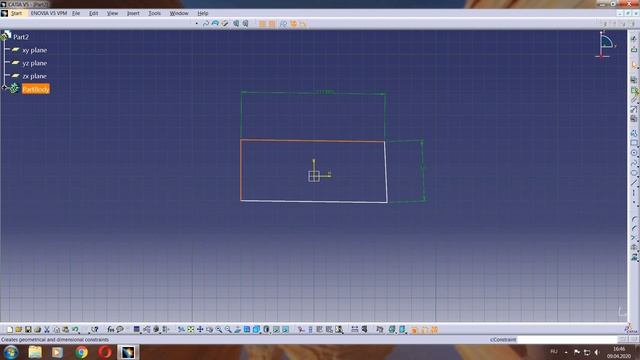The width and height of the screenshot is (640, 360).
Task: Click the white bottom line of rectangle
Action: pos(314,201)
